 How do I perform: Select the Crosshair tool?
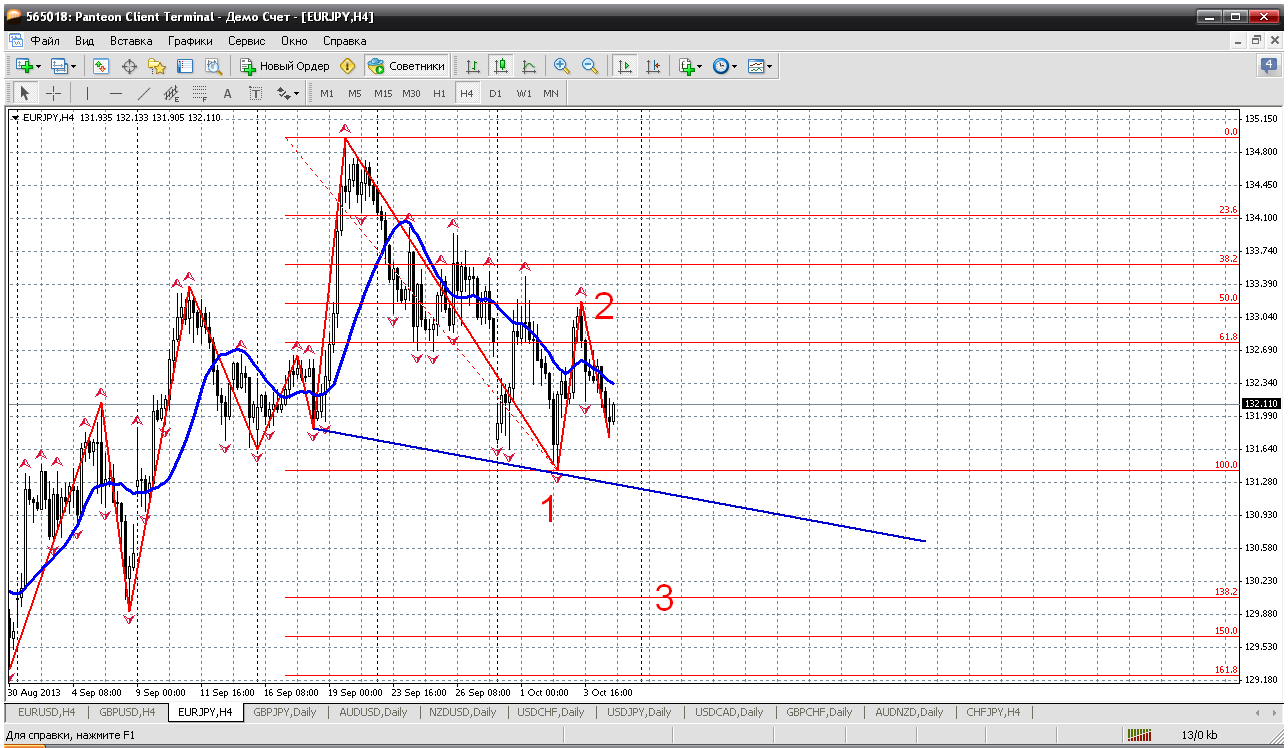(53, 93)
